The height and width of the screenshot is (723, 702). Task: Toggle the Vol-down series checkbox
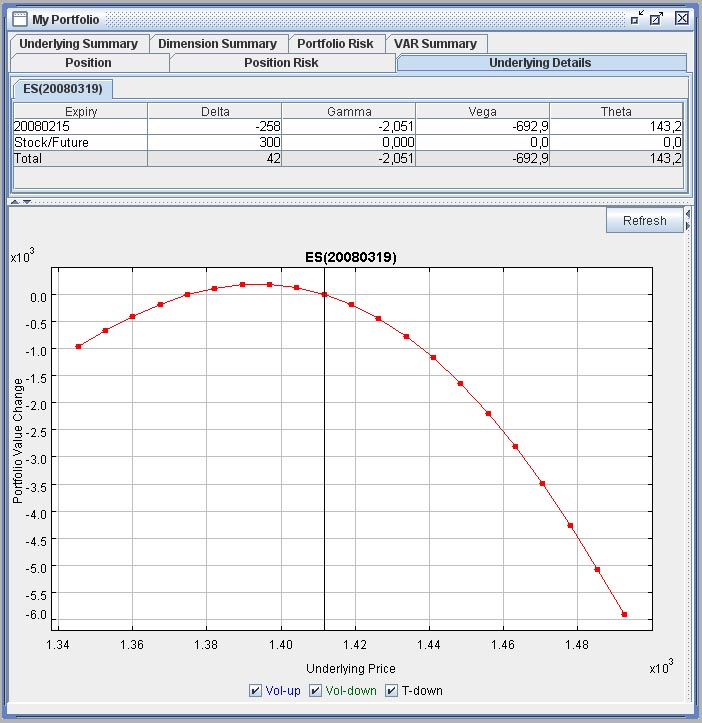[316, 691]
